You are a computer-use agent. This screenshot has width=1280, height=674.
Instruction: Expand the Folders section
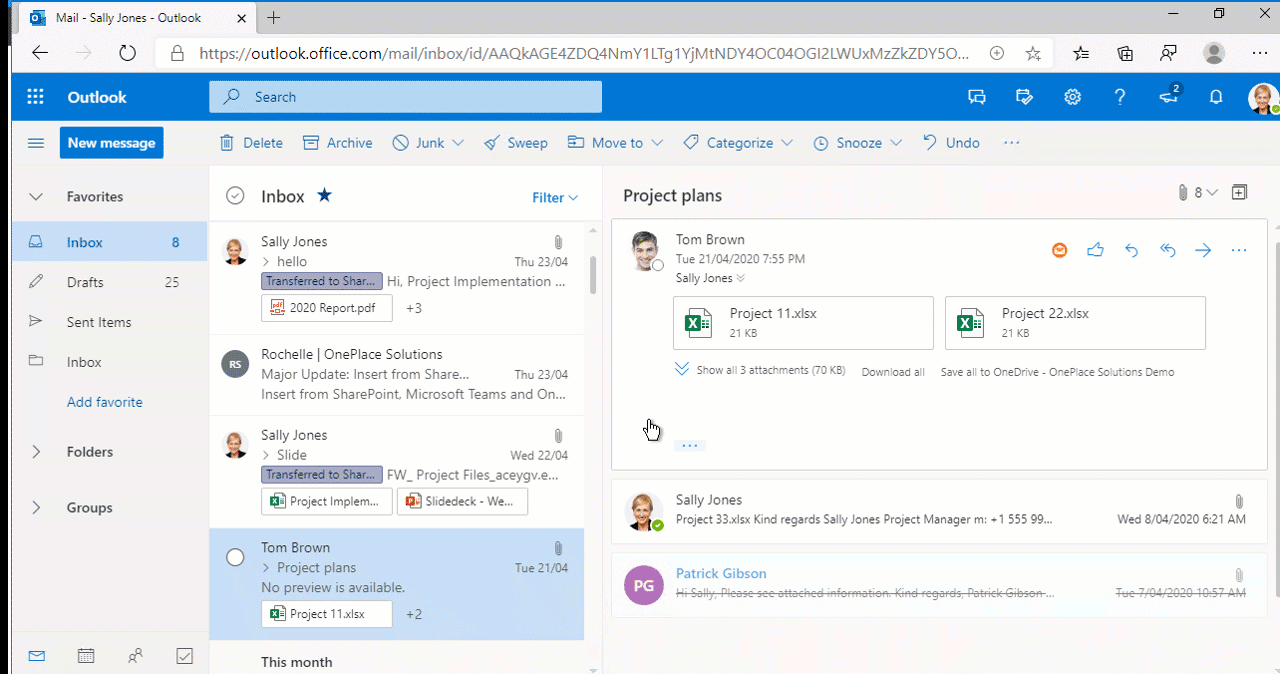36,452
